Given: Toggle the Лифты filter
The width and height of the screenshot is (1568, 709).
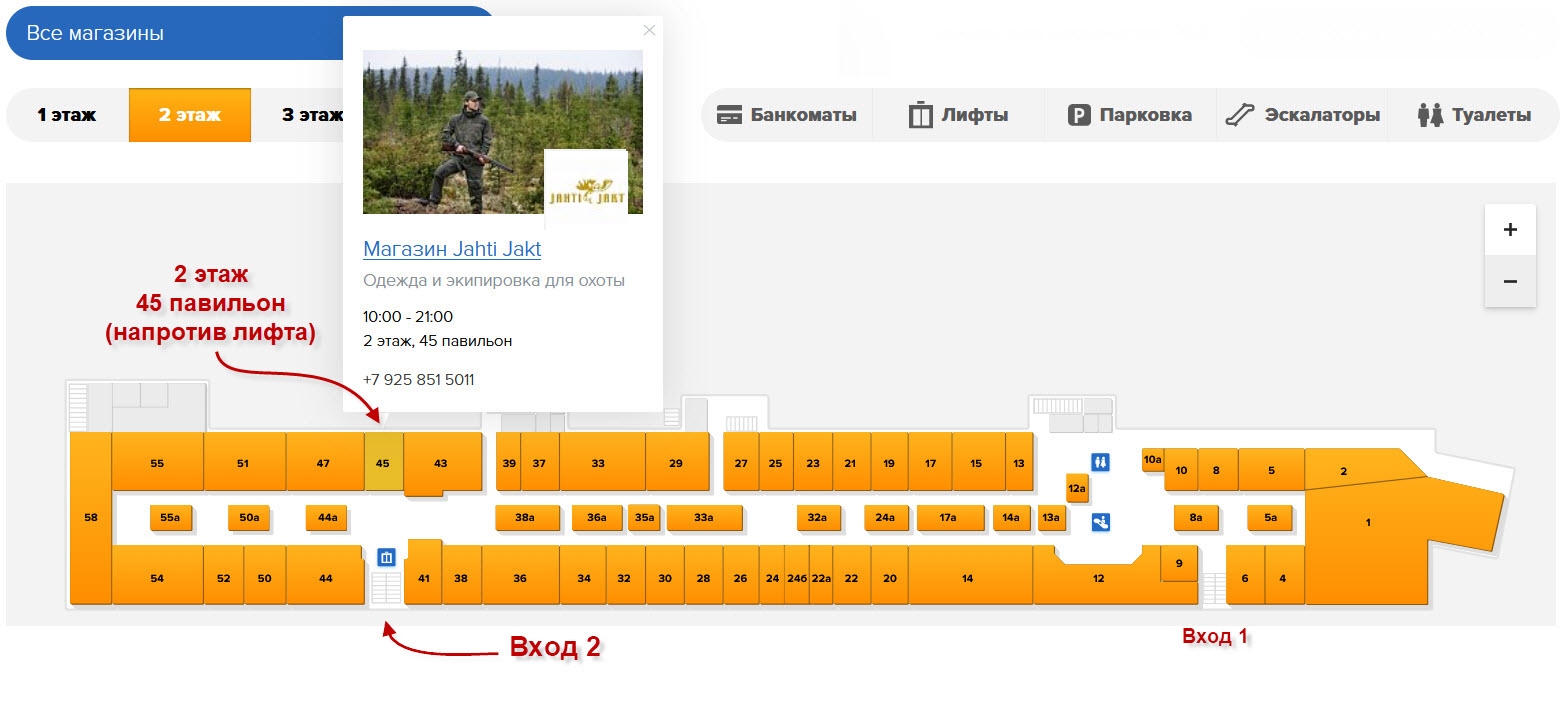Looking at the screenshot, I should click(x=958, y=115).
